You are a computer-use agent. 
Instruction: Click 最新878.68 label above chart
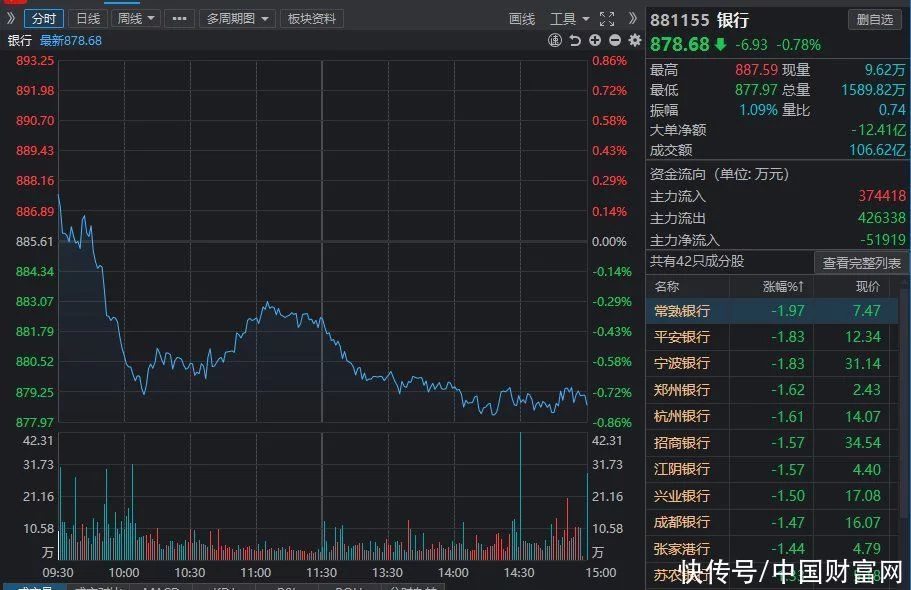tap(70, 41)
